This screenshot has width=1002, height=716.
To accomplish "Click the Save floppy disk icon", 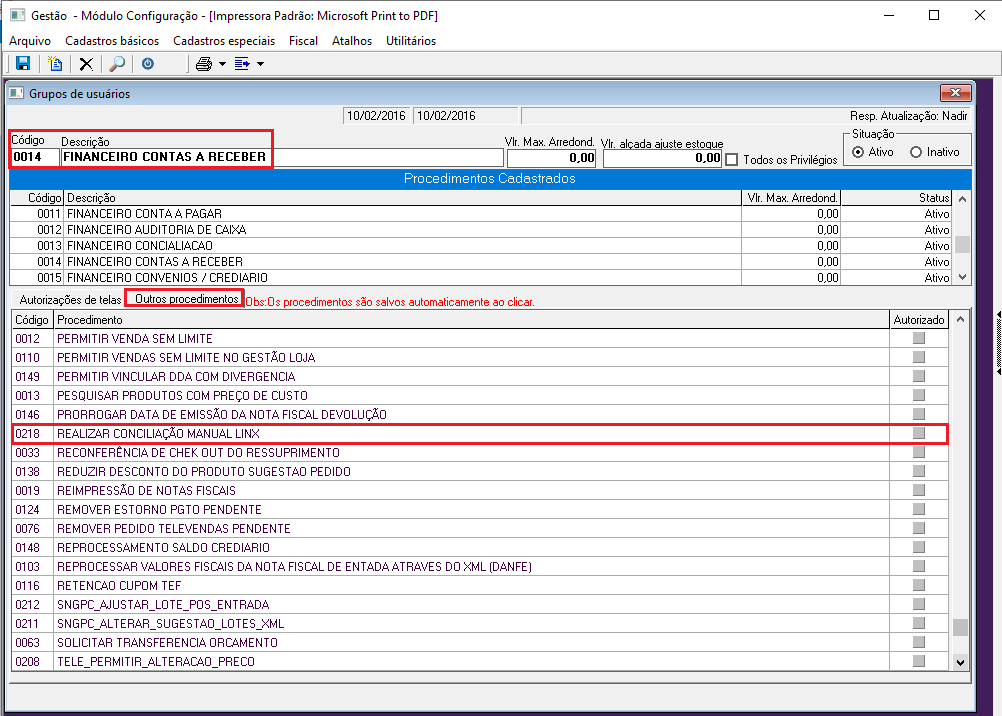I will point(23,64).
